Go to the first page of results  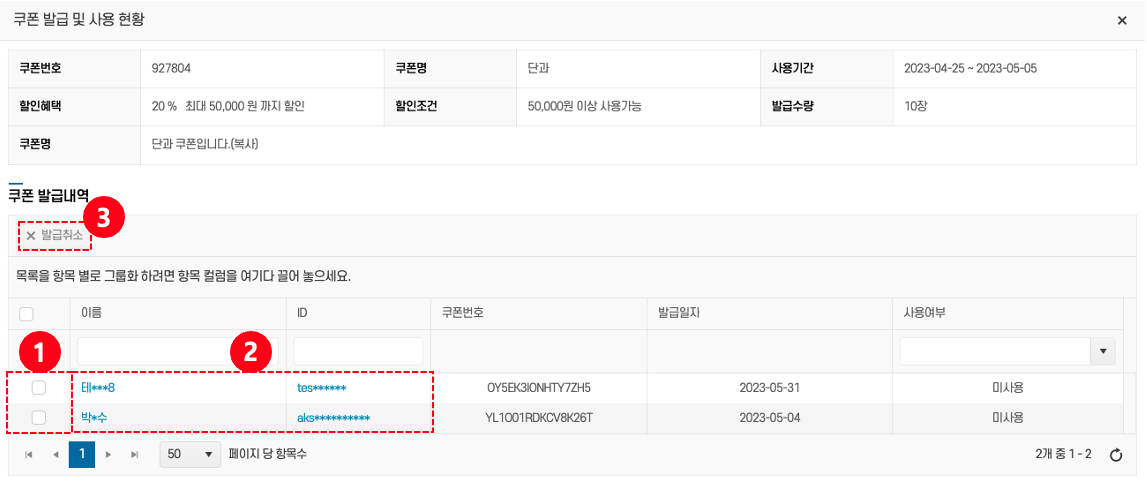[x=29, y=455]
